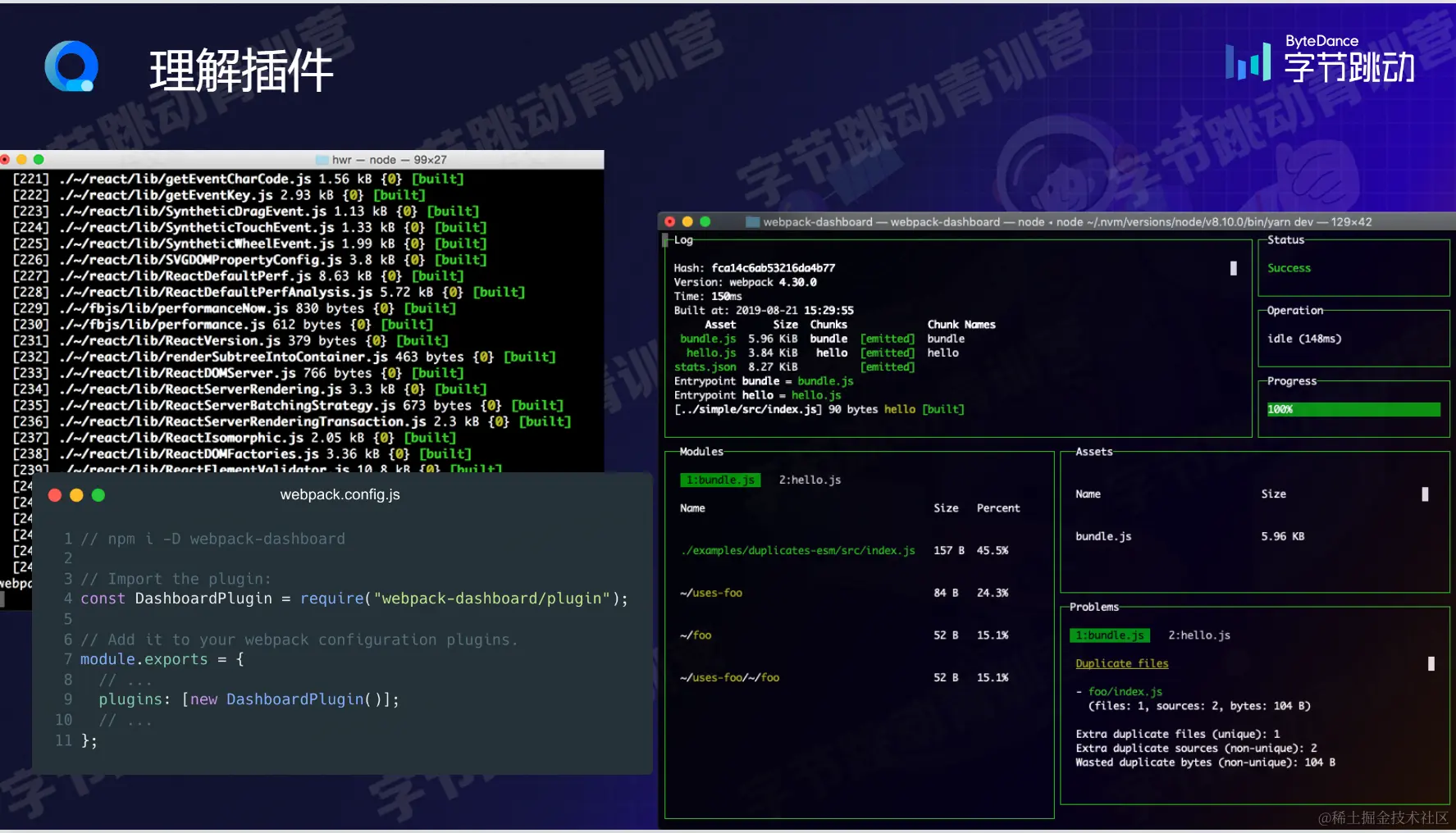Click the 'hwr — node — 99×27' window title
The width and height of the screenshot is (1456, 833).
click(390, 160)
